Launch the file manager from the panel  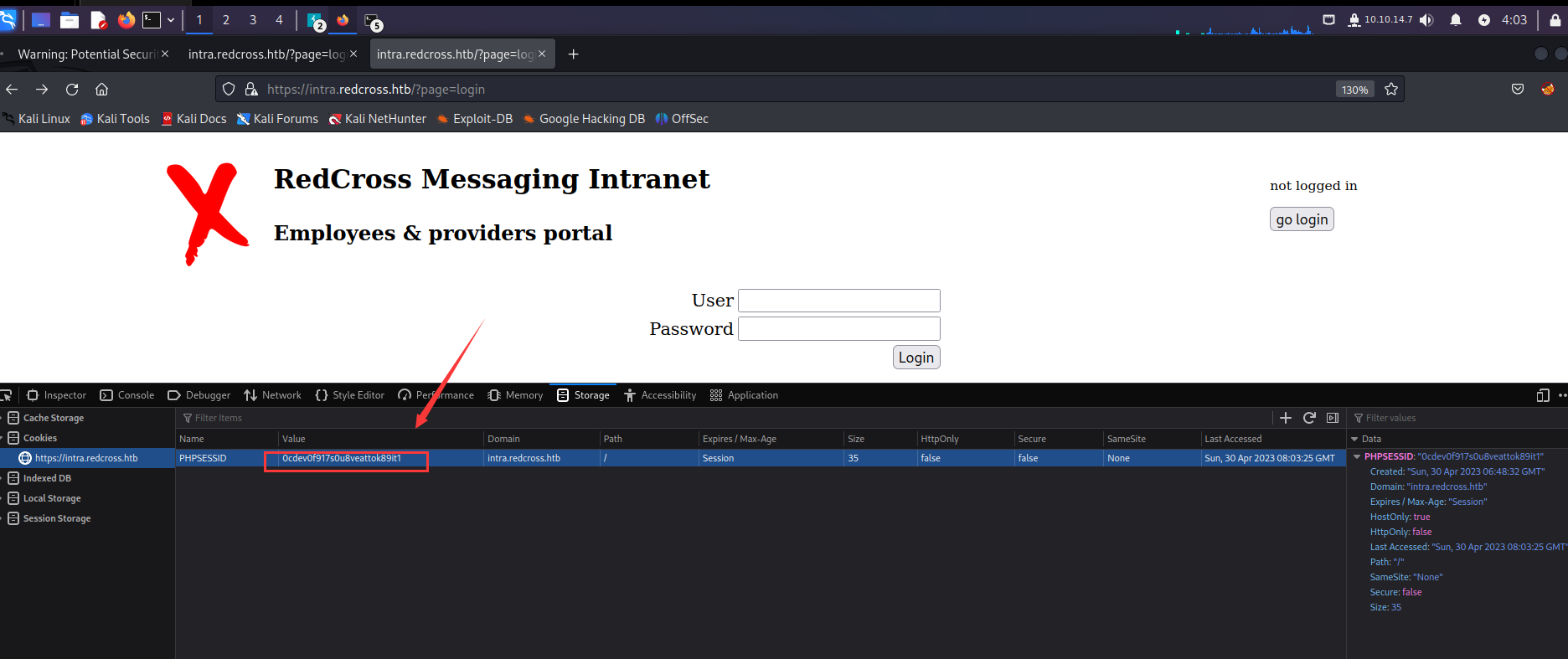70,20
